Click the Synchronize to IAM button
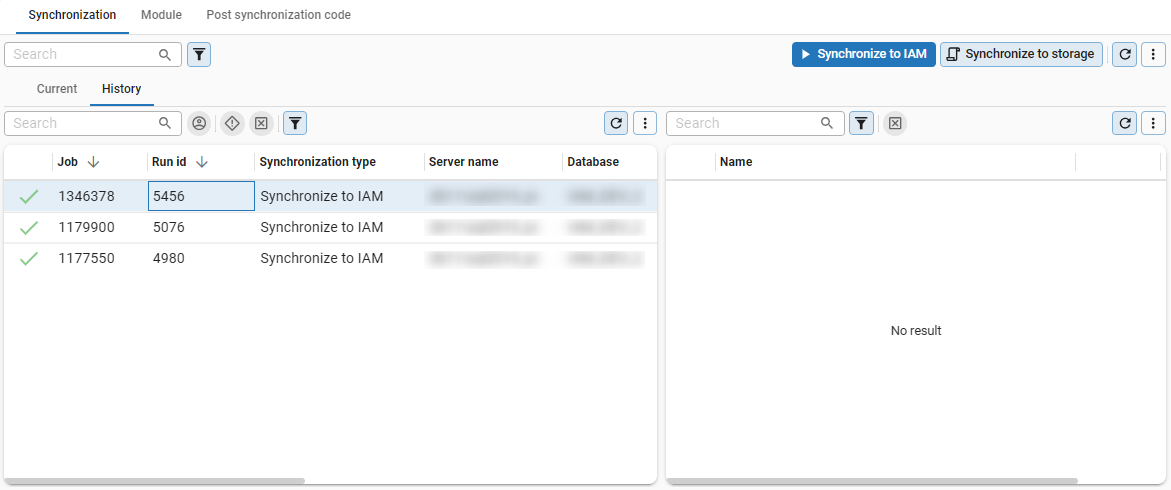 point(864,54)
